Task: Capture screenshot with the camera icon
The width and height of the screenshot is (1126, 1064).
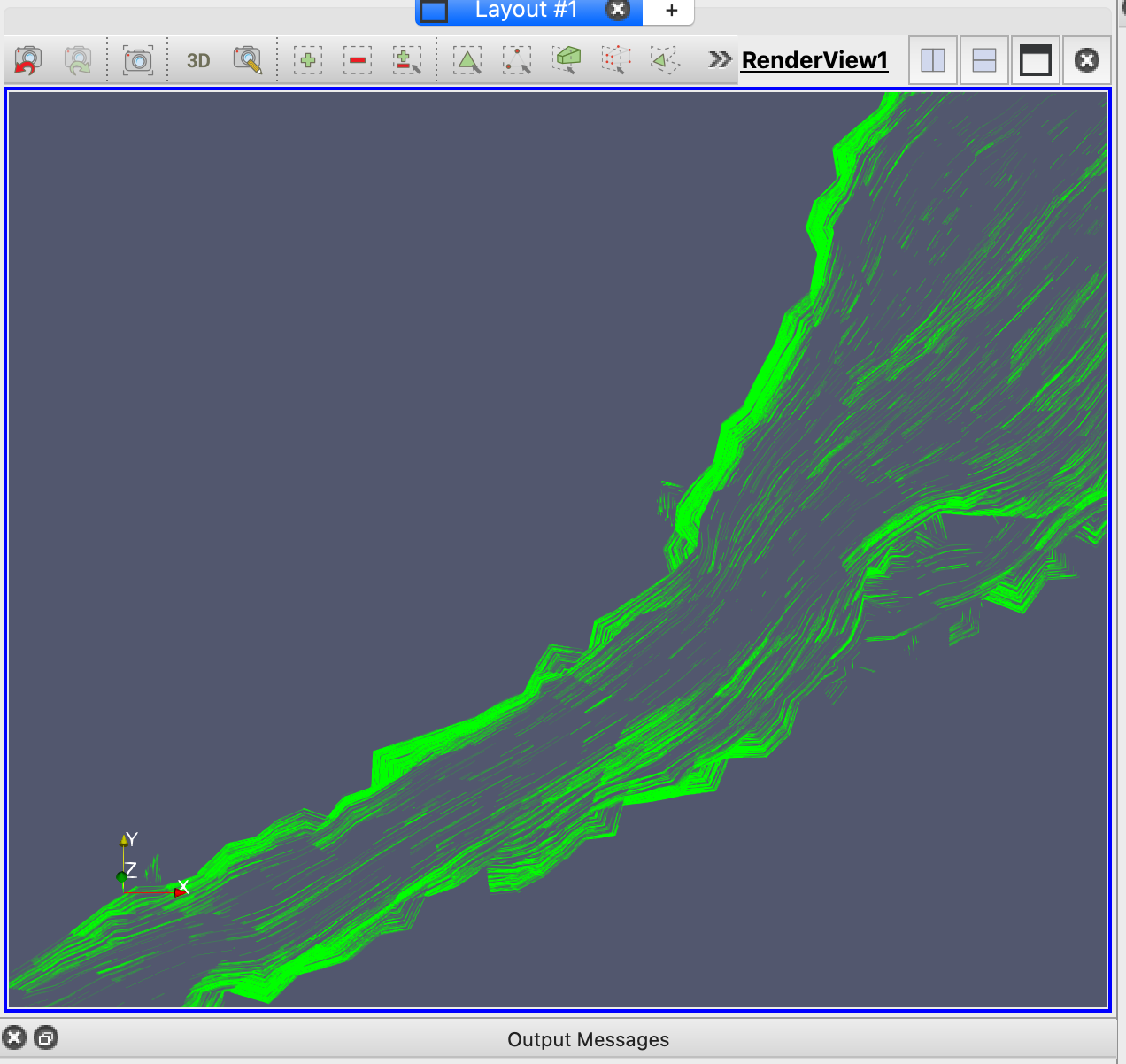Action: click(137, 61)
